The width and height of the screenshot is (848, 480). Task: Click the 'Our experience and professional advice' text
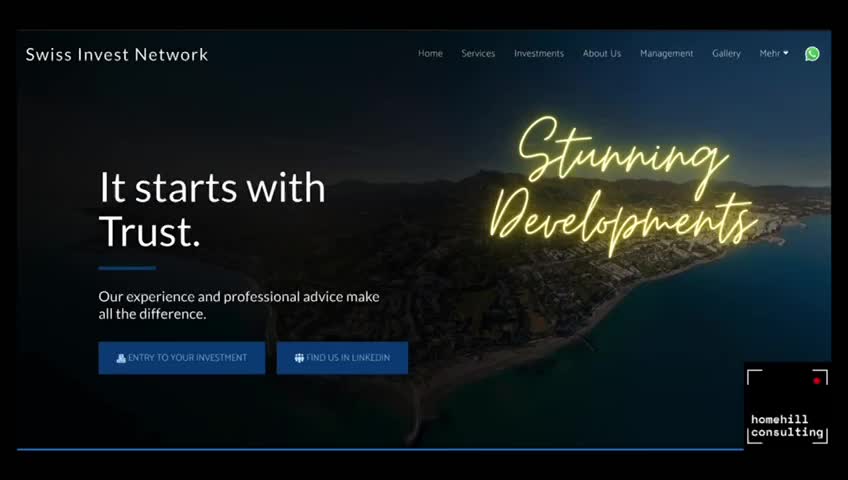tap(238, 305)
